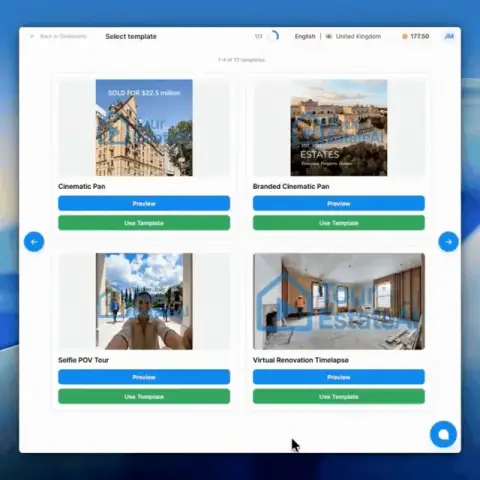This screenshot has height=480, width=480.
Task: Open the 177.50 credits balance
Action: click(x=419, y=36)
